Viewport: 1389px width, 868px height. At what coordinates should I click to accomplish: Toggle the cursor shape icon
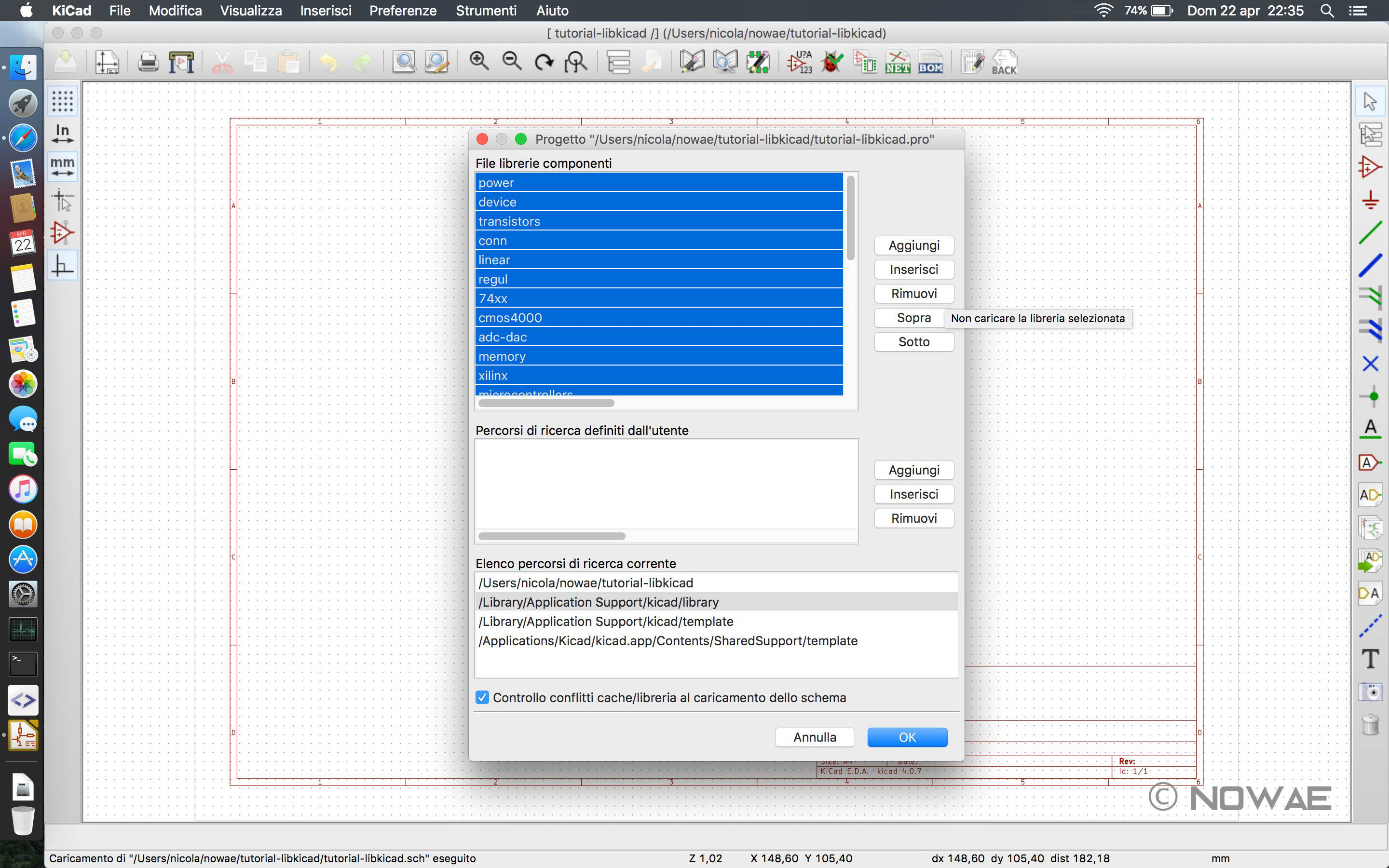tap(63, 200)
